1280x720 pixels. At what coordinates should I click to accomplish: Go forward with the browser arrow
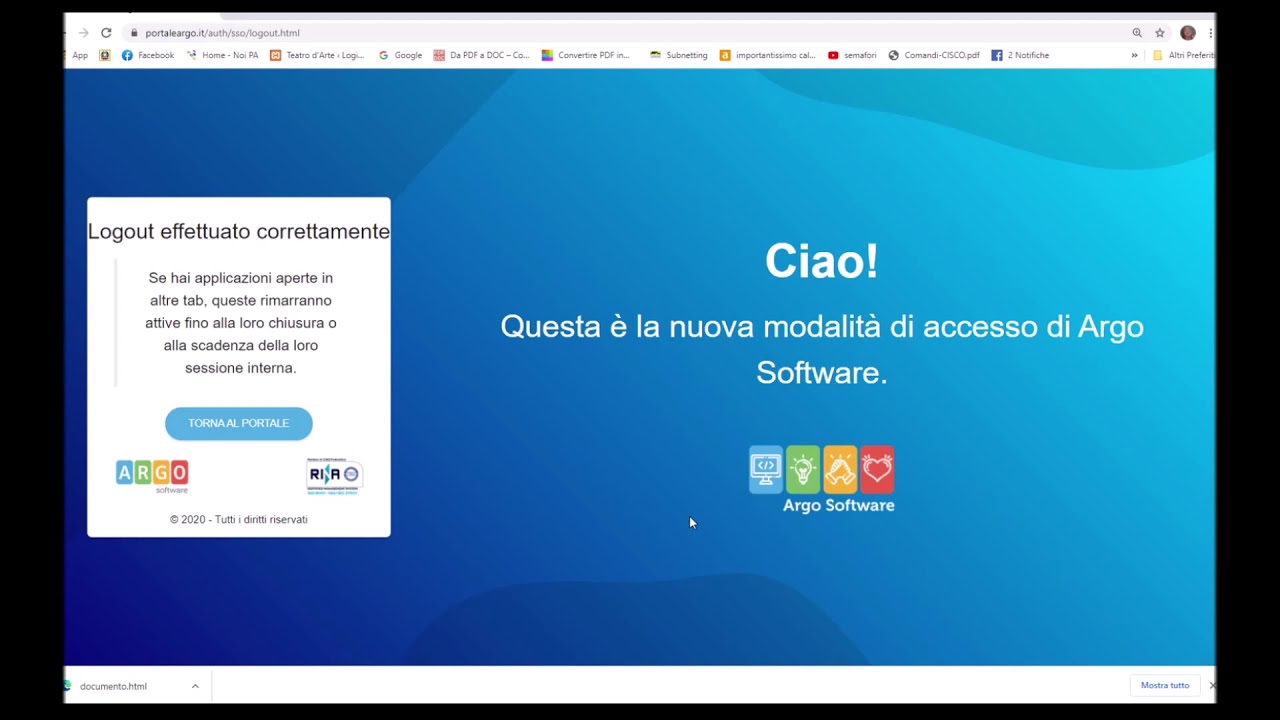point(83,33)
